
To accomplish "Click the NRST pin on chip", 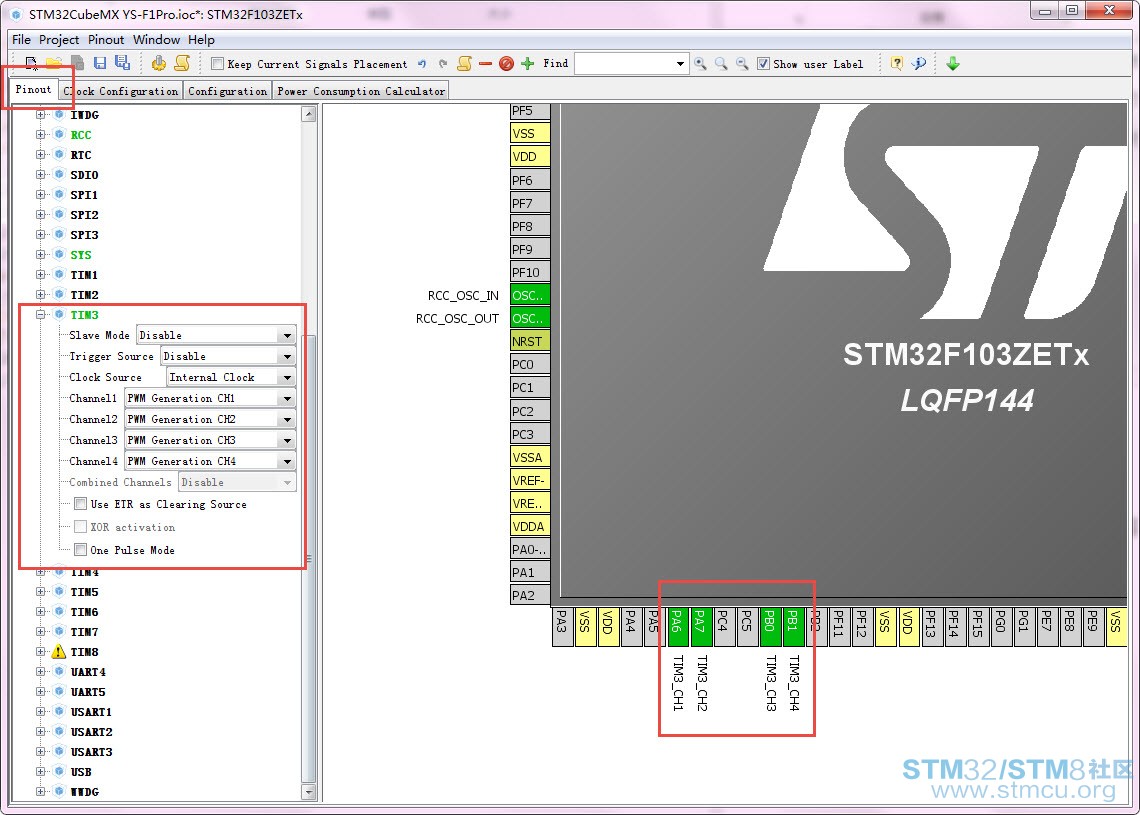I will pos(530,341).
